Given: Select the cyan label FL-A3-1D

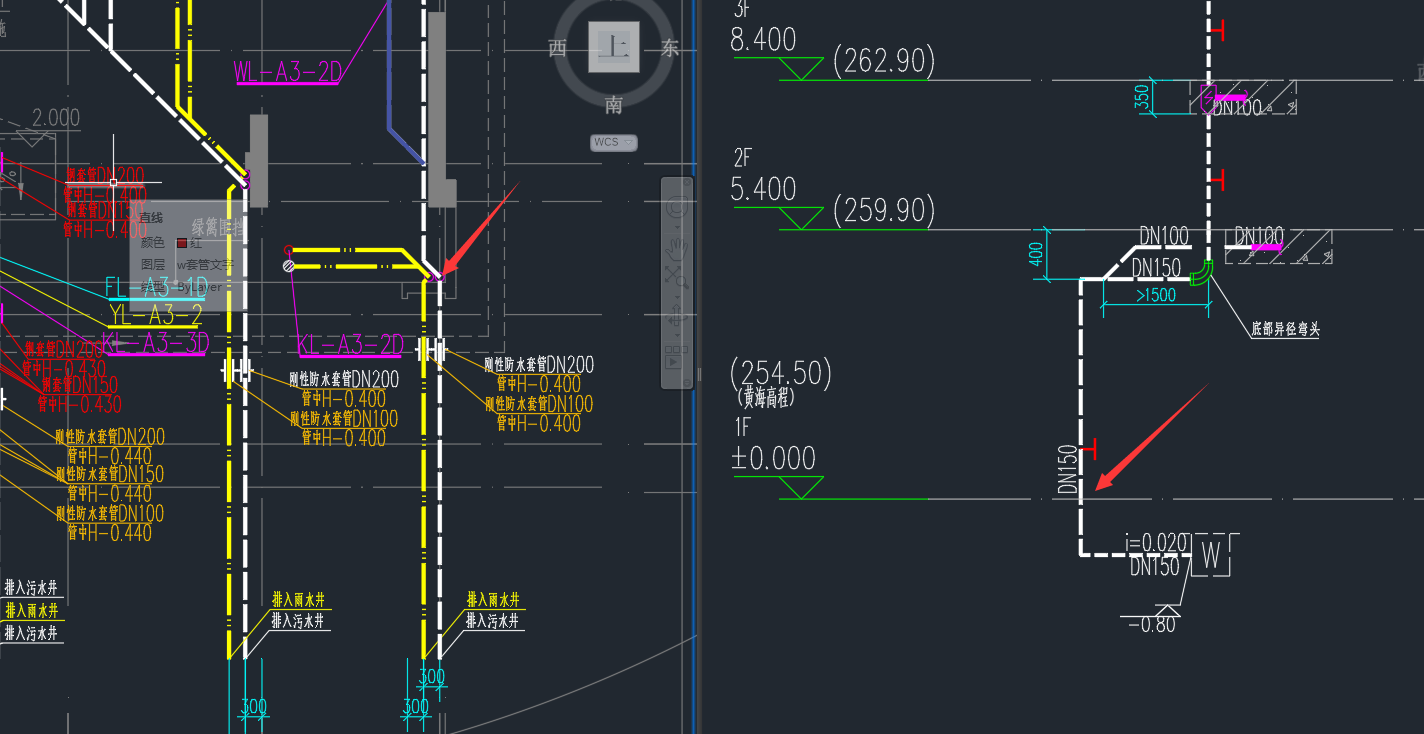Looking at the screenshot, I should (156, 288).
